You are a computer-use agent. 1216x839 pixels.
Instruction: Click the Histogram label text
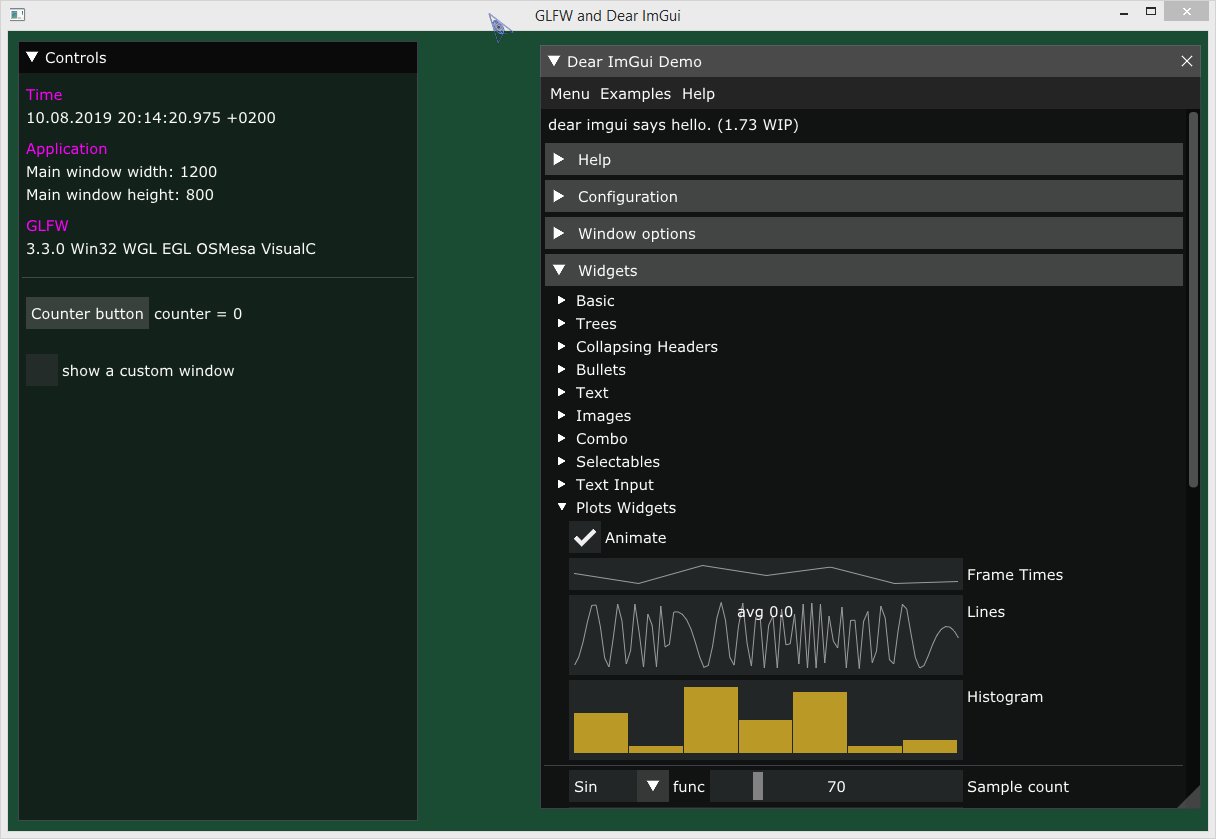[x=1005, y=696]
